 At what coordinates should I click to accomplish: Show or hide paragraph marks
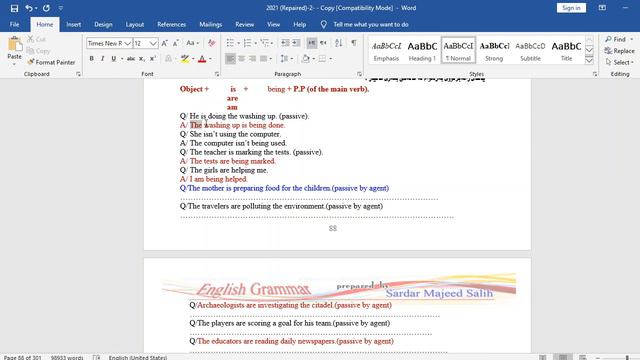(x=354, y=43)
